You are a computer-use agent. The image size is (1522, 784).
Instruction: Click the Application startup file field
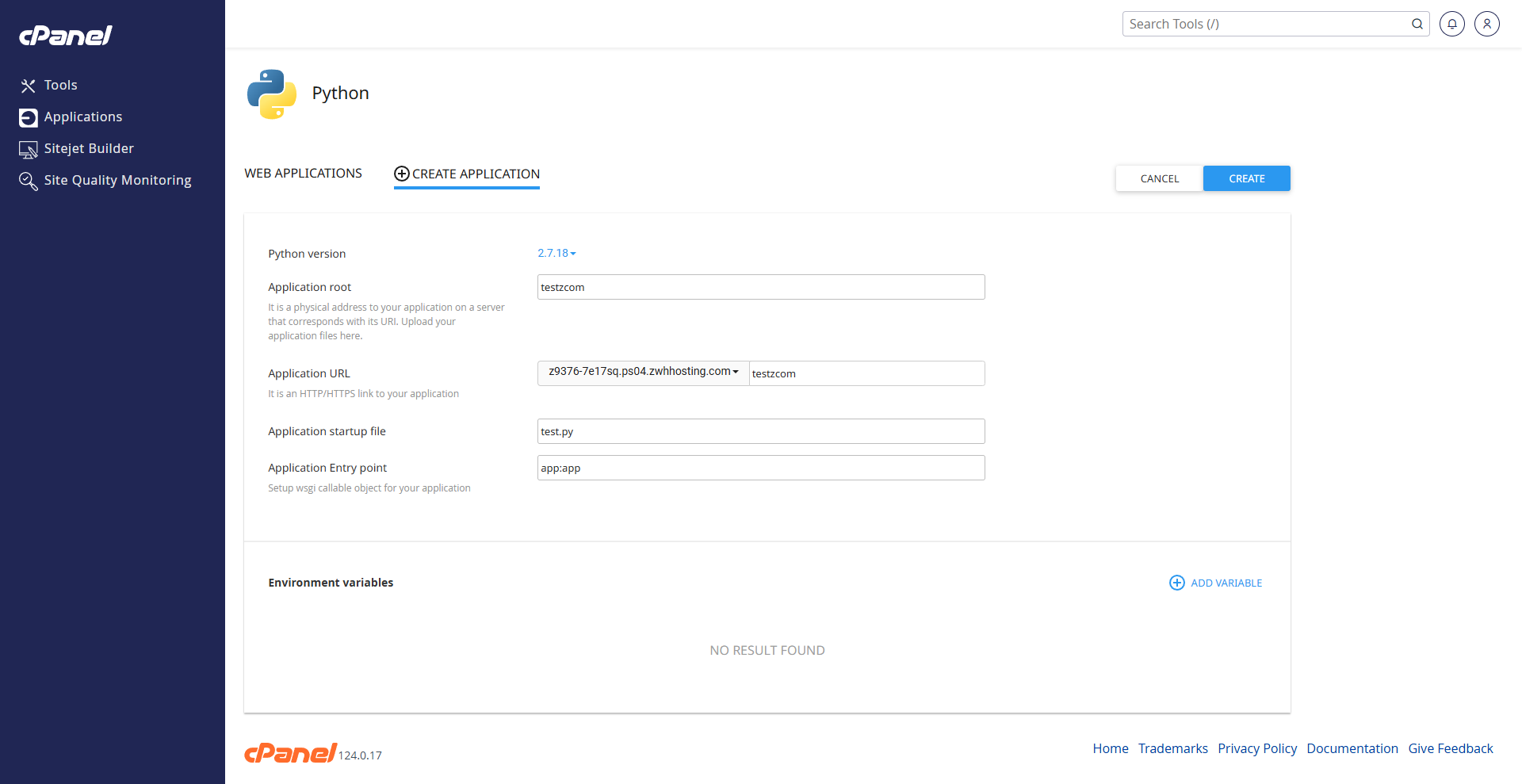point(761,431)
